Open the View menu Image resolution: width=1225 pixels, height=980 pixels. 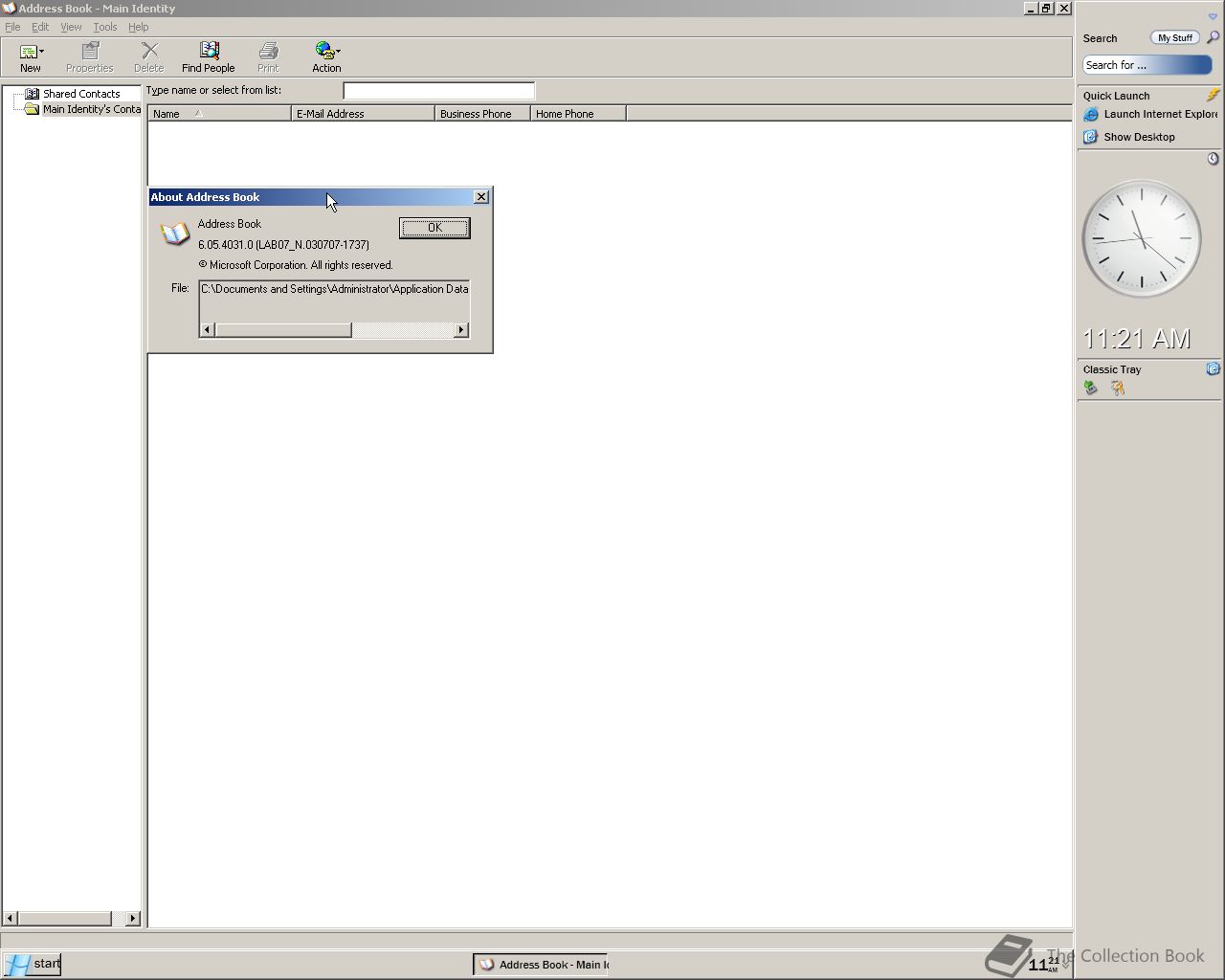[71, 27]
